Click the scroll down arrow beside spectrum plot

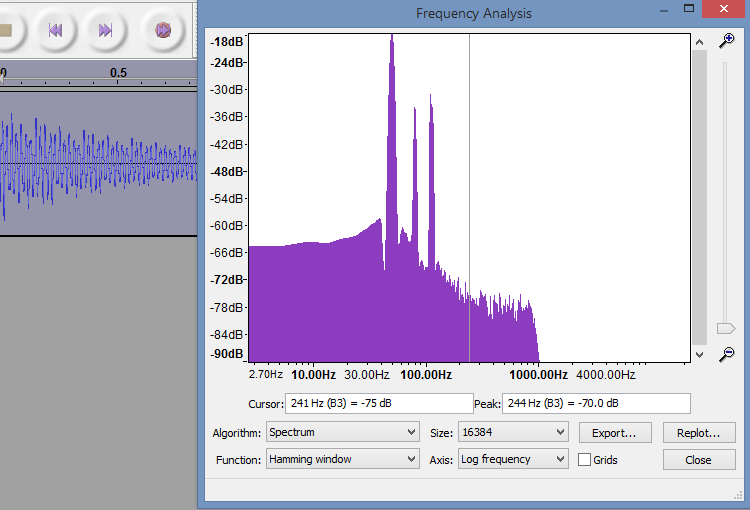(699, 355)
